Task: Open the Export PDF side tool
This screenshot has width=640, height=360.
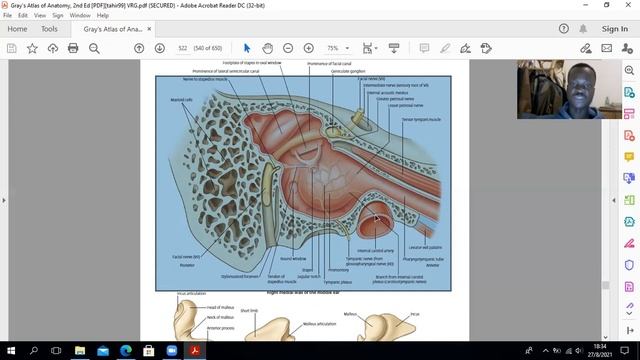Action: coord(629,92)
